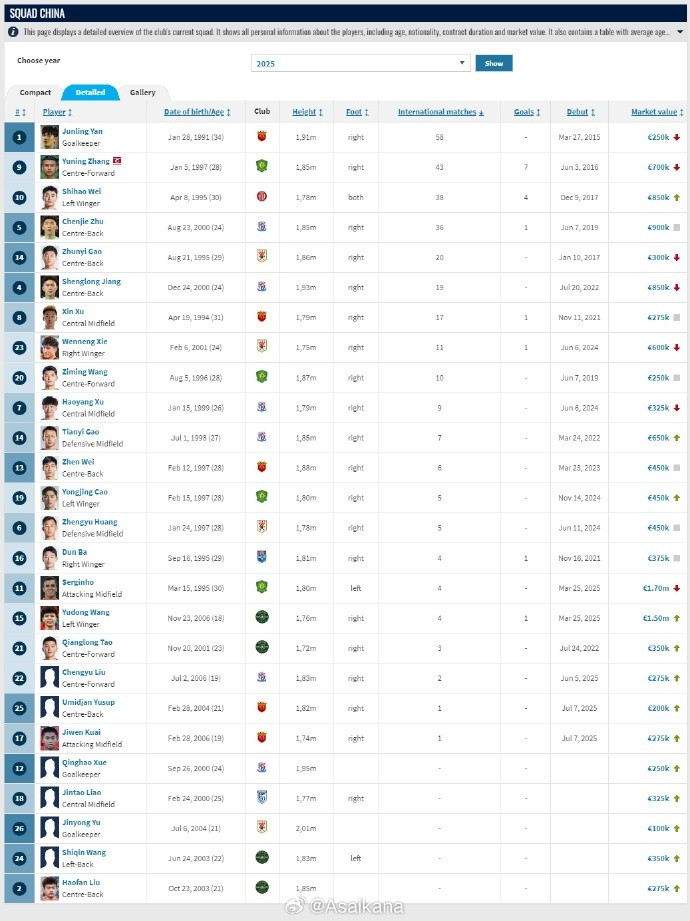Switch to the Gallery tab
This screenshot has height=921, width=690.
click(x=143, y=92)
